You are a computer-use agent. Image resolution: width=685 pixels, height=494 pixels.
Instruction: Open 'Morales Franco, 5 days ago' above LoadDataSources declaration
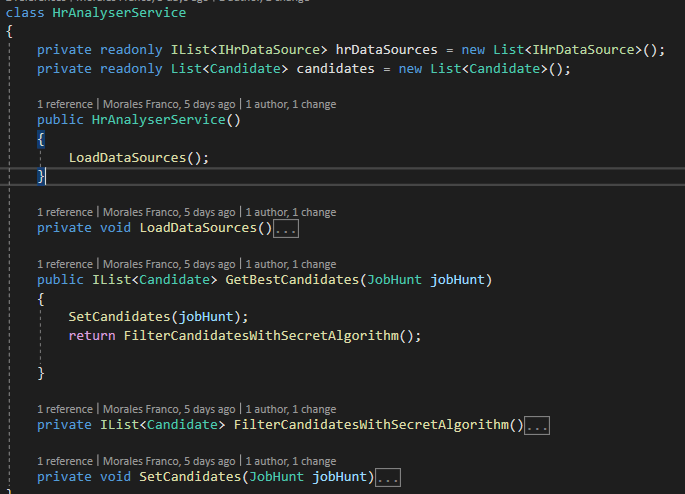(x=169, y=212)
